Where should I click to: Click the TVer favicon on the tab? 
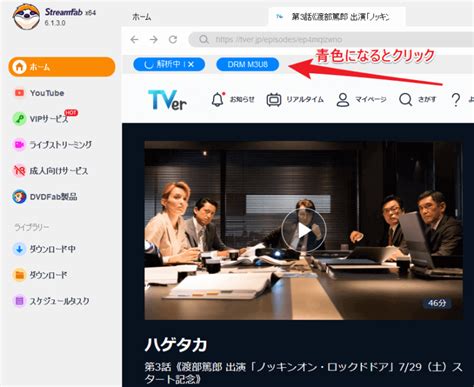click(x=280, y=17)
